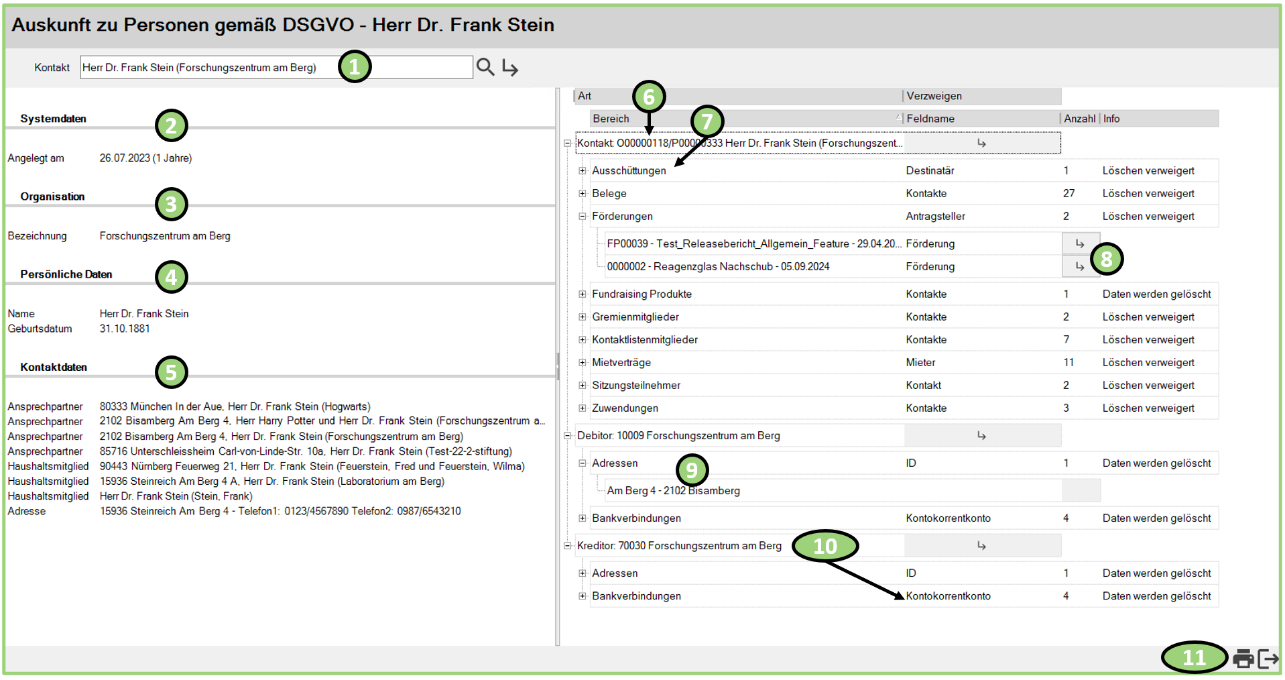Click the Anzahl column header
Screen dimensions: 1285x680
coord(1079,118)
